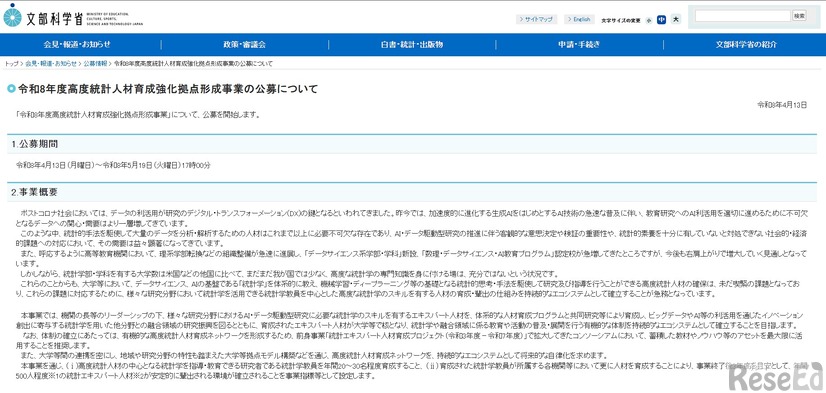Viewport: 826px width, 393px height.
Task: Go to トップ in the breadcrumb
Action: point(11,64)
